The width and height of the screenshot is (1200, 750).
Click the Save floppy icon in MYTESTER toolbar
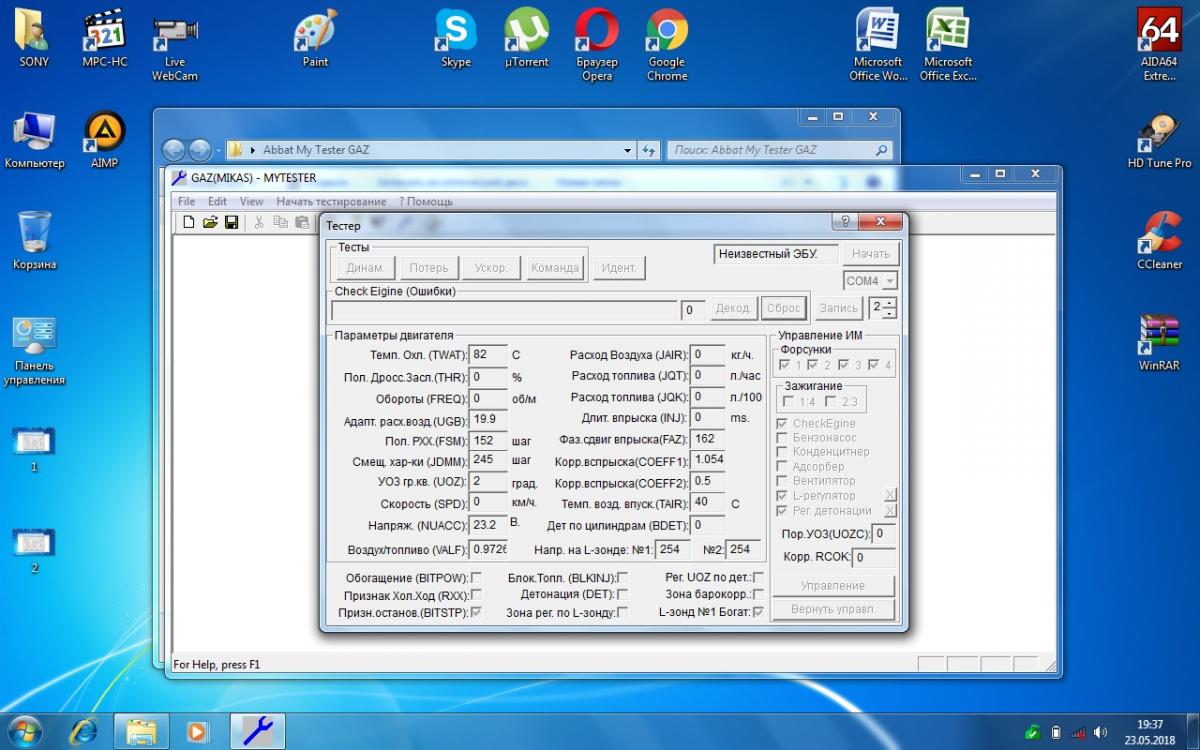(231, 222)
